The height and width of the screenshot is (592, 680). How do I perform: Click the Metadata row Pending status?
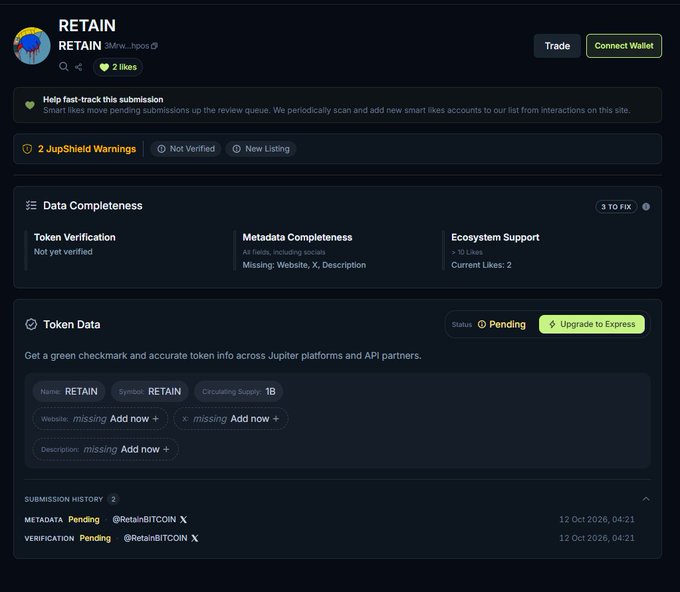pyautogui.click(x=84, y=520)
